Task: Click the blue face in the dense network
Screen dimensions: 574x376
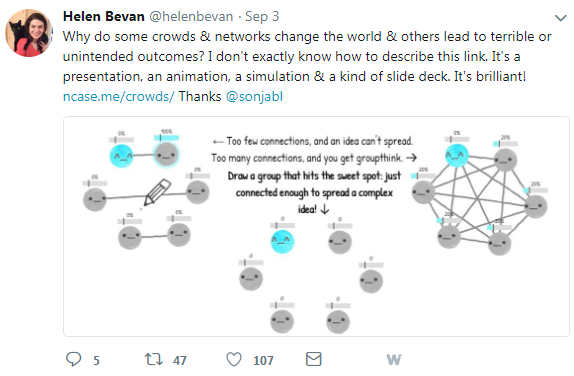Action: point(456,155)
